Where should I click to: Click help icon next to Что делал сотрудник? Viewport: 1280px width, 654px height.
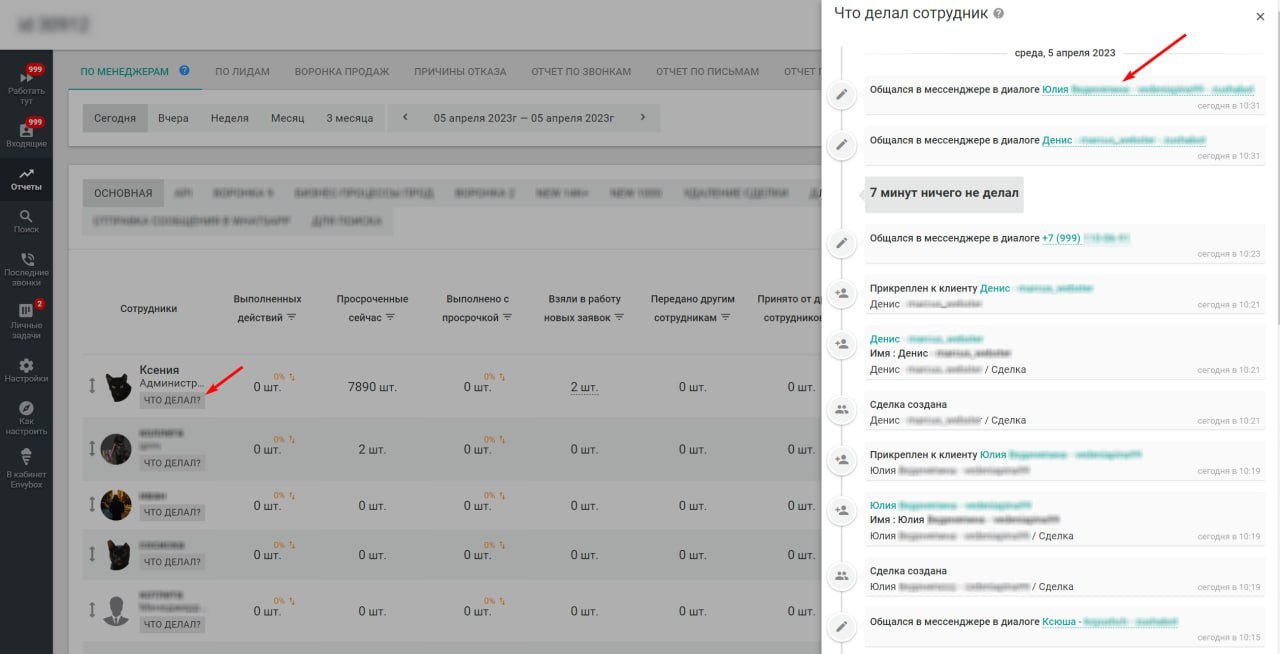point(999,14)
